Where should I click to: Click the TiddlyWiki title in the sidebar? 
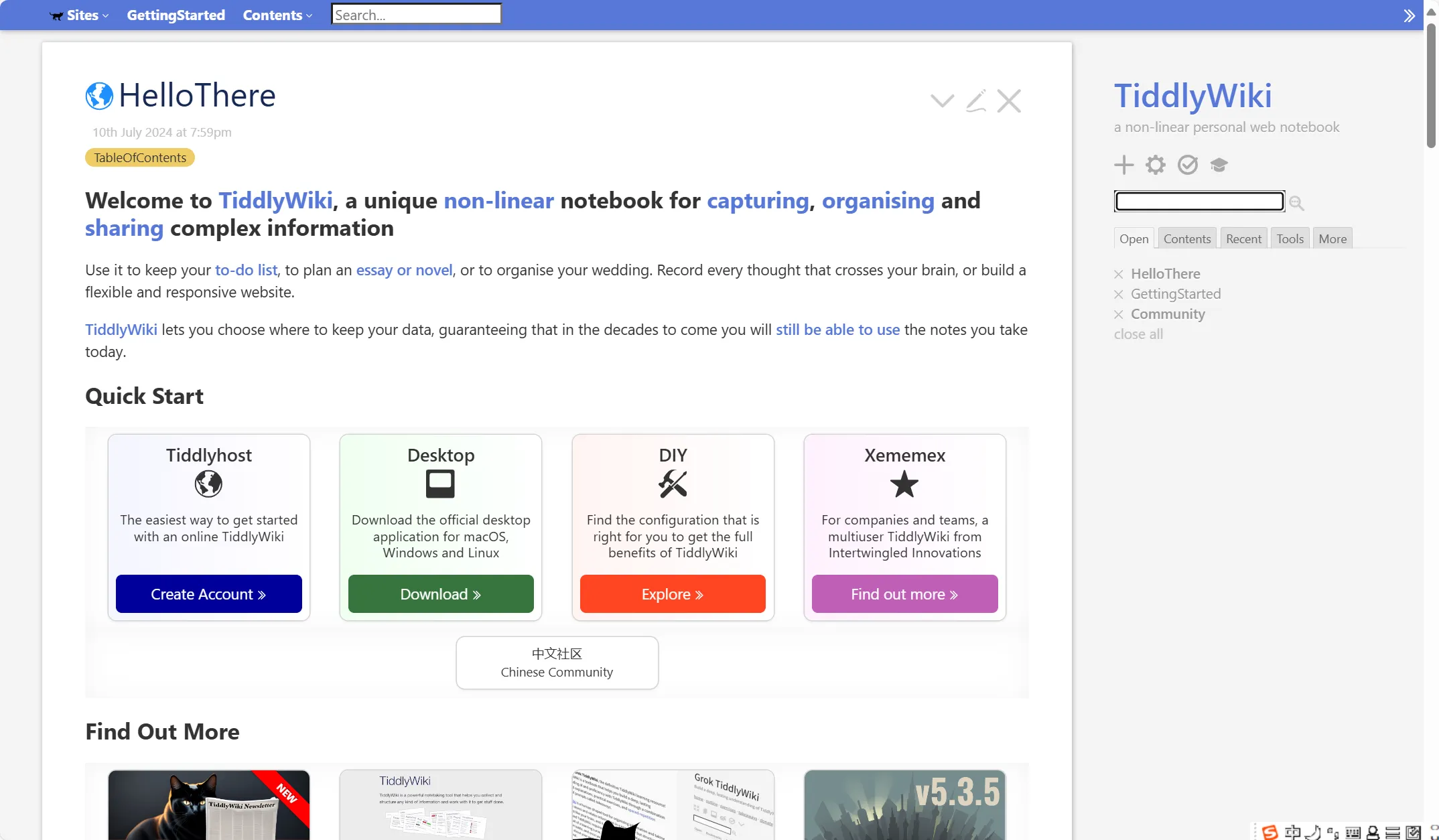[1192, 95]
